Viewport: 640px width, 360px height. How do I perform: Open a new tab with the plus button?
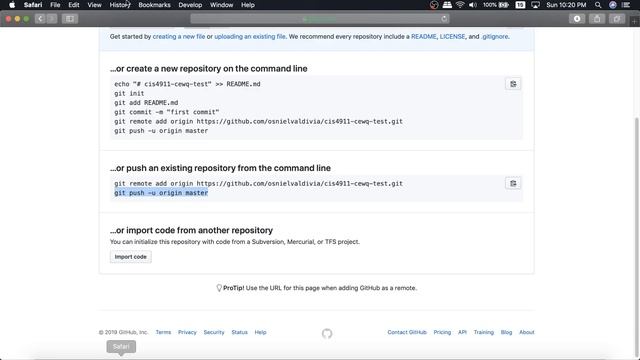click(x=634, y=21)
